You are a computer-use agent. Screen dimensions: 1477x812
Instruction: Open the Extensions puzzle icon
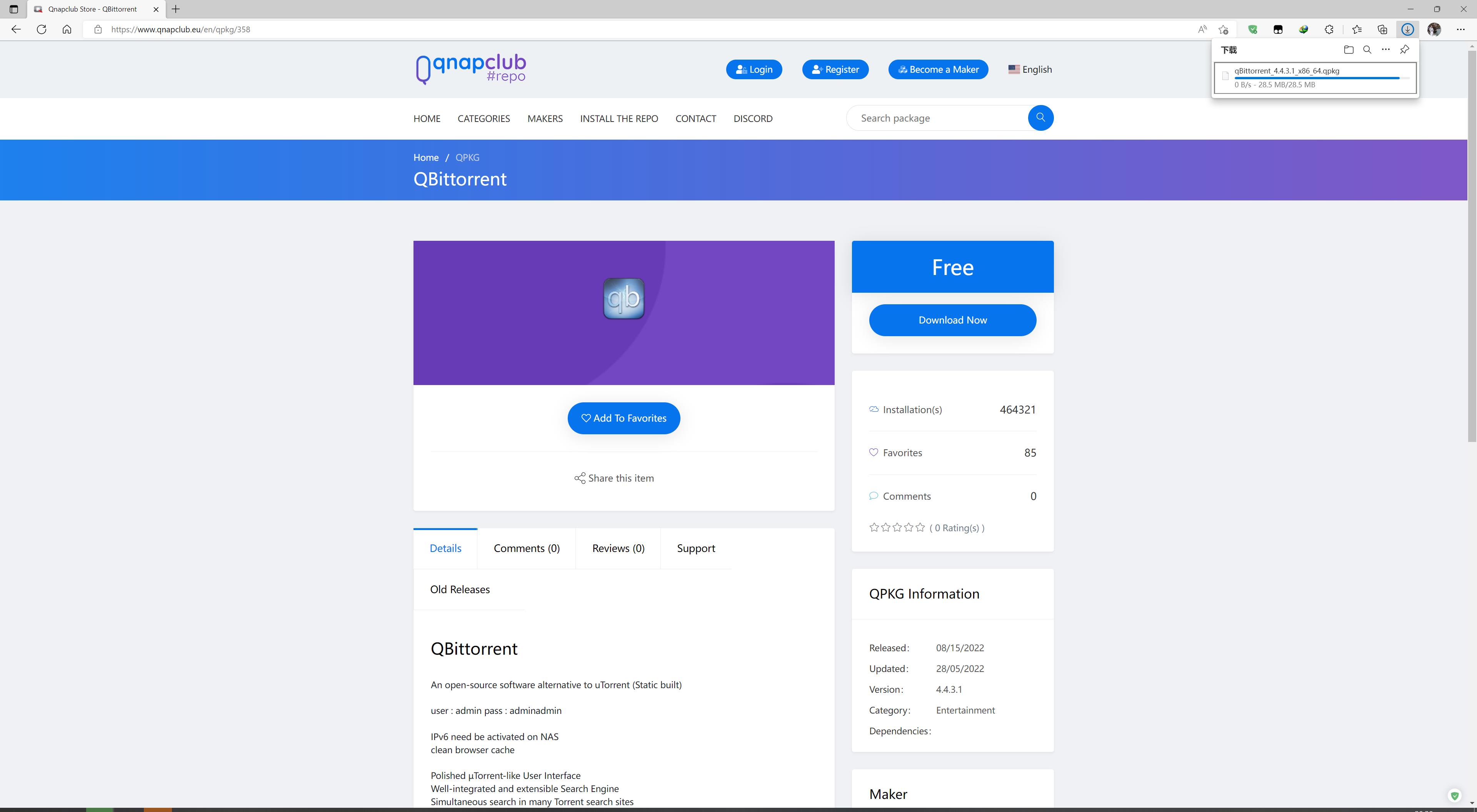pos(1329,29)
